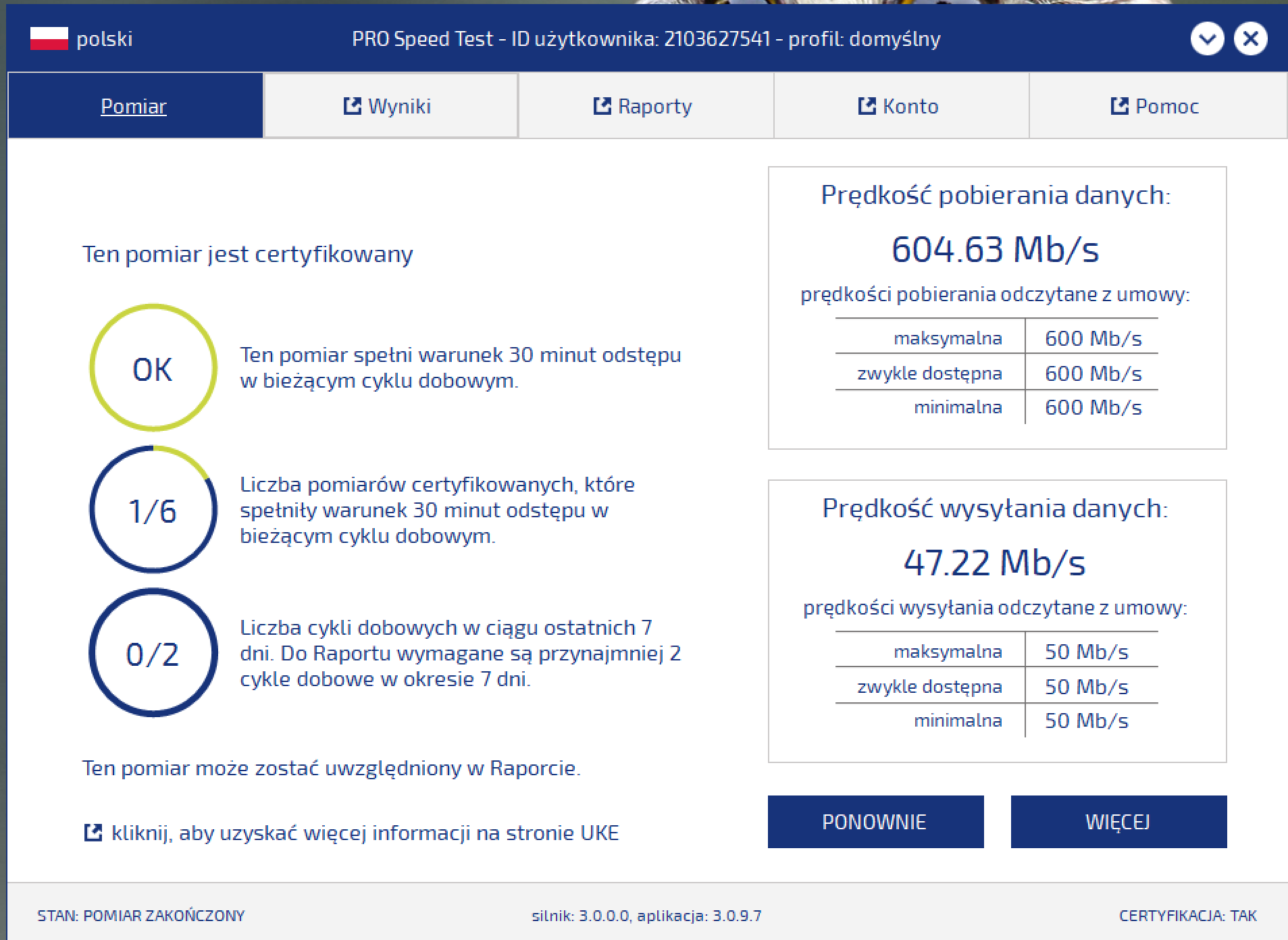Viewport: 1288px width, 940px height.
Task: Open the Pomoc tab
Action: (1158, 106)
